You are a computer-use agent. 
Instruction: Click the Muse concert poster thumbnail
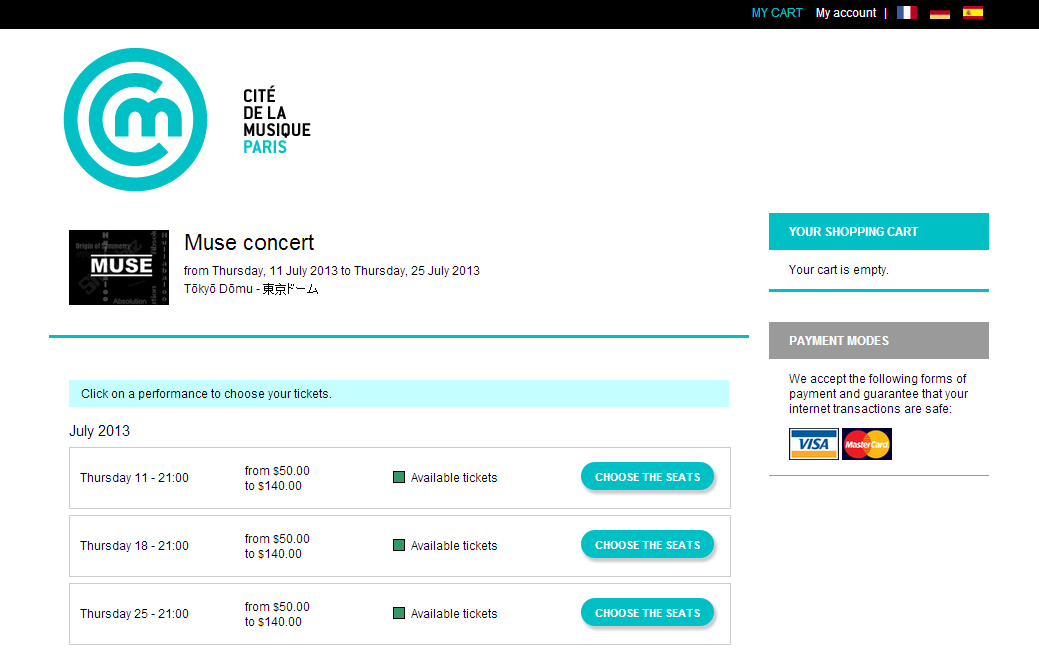(119, 268)
